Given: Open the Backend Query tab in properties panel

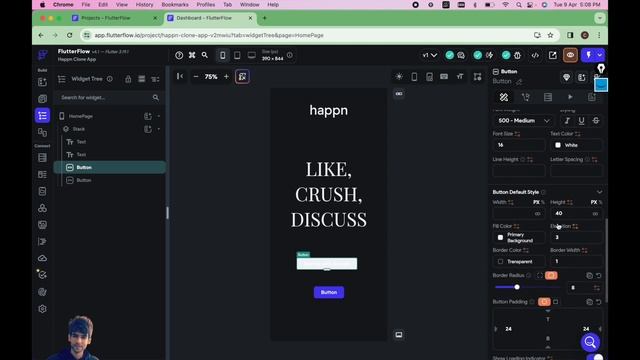Looking at the screenshot, I should pyautogui.click(x=548, y=97).
